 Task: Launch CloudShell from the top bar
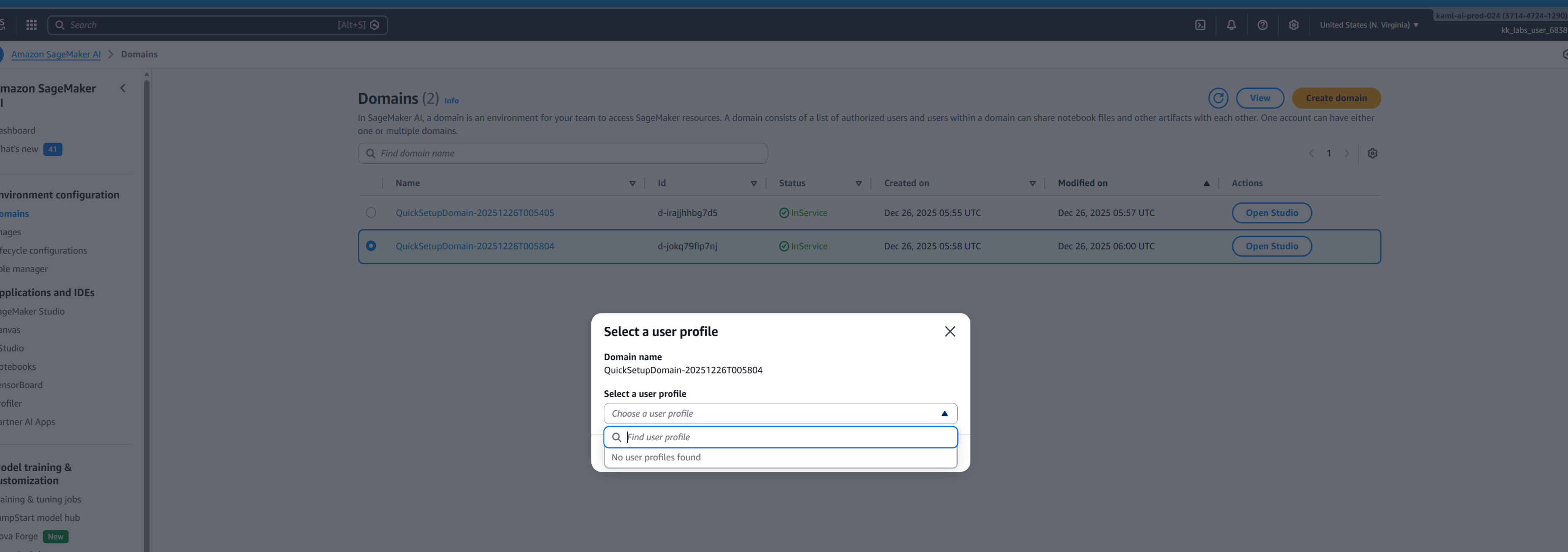1200,25
